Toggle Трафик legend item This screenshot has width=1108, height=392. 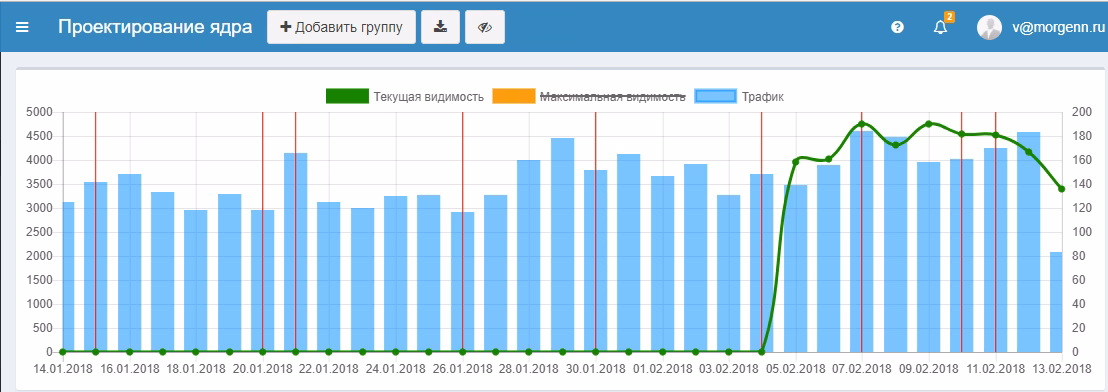click(x=739, y=97)
